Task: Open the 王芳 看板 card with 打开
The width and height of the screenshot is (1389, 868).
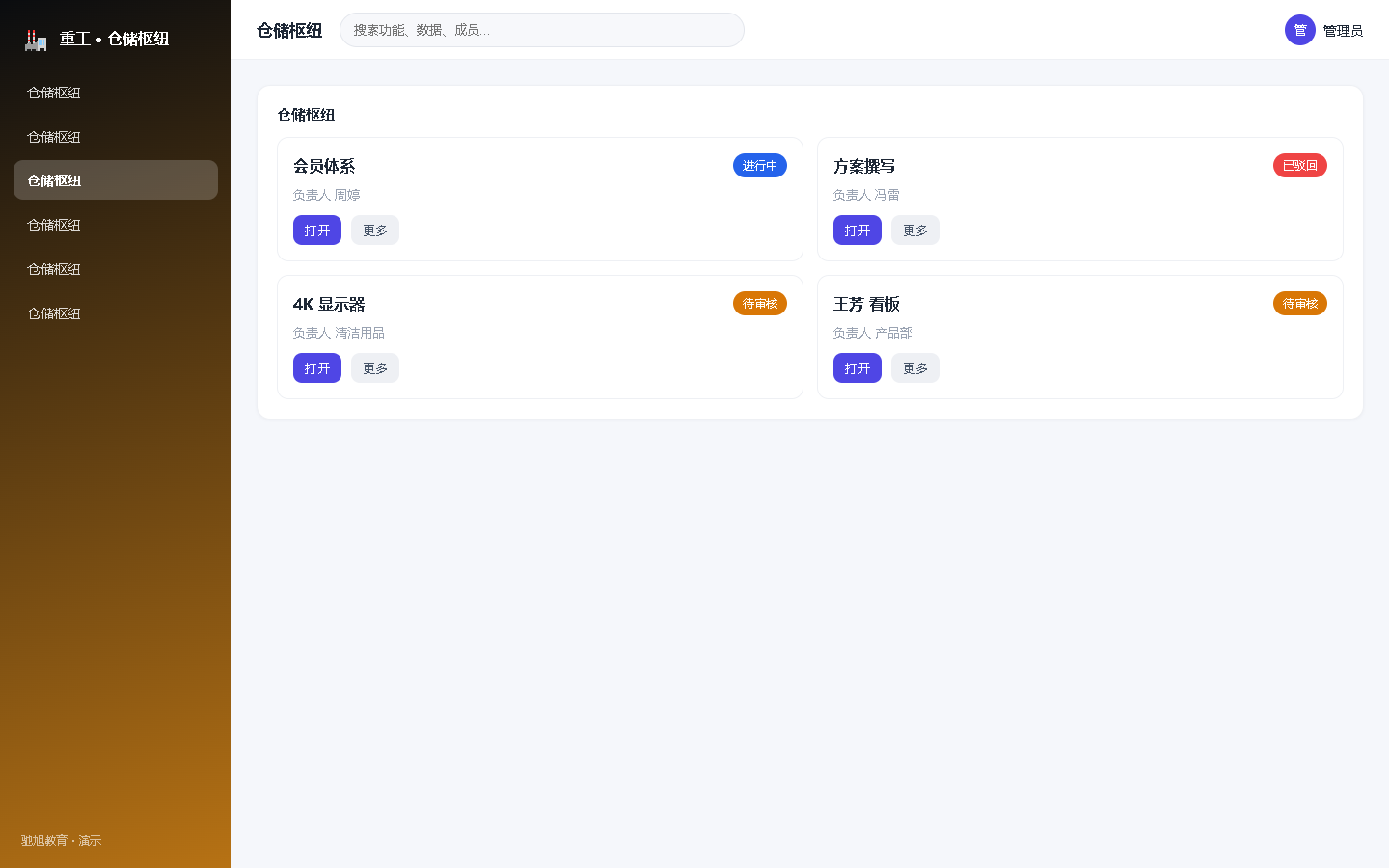Action: tap(858, 368)
